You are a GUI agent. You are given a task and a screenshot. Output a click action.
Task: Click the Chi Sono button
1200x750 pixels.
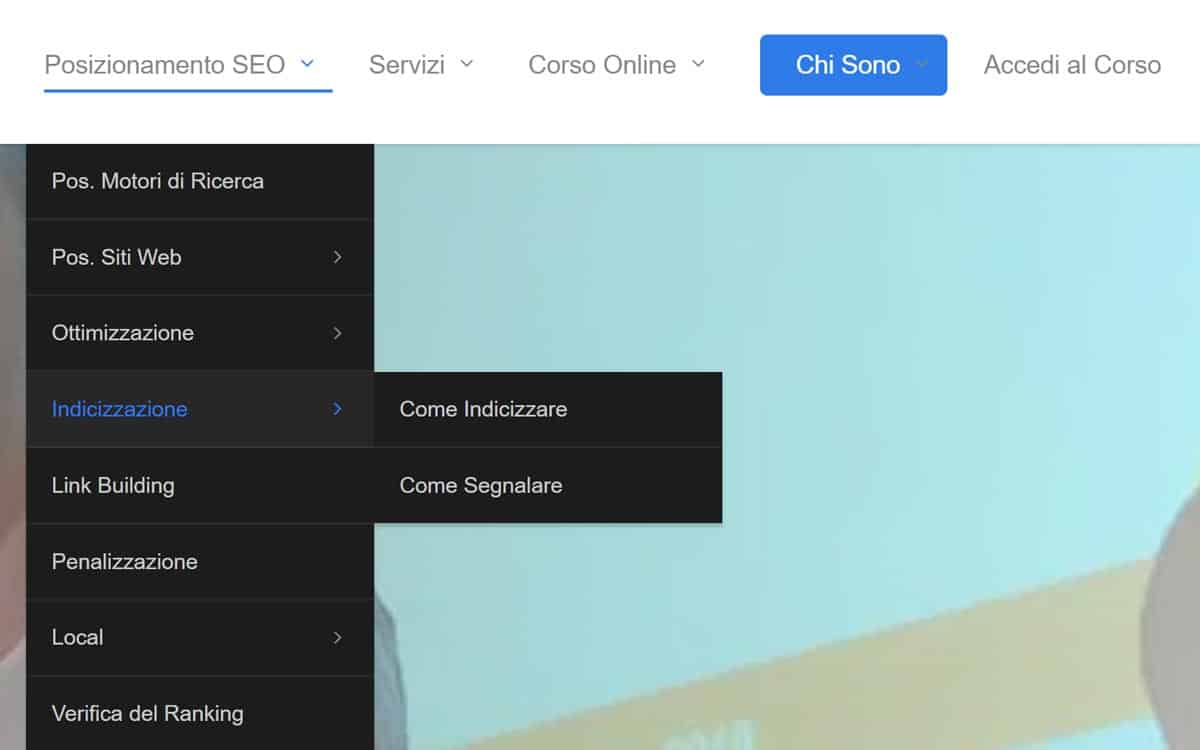click(x=853, y=65)
